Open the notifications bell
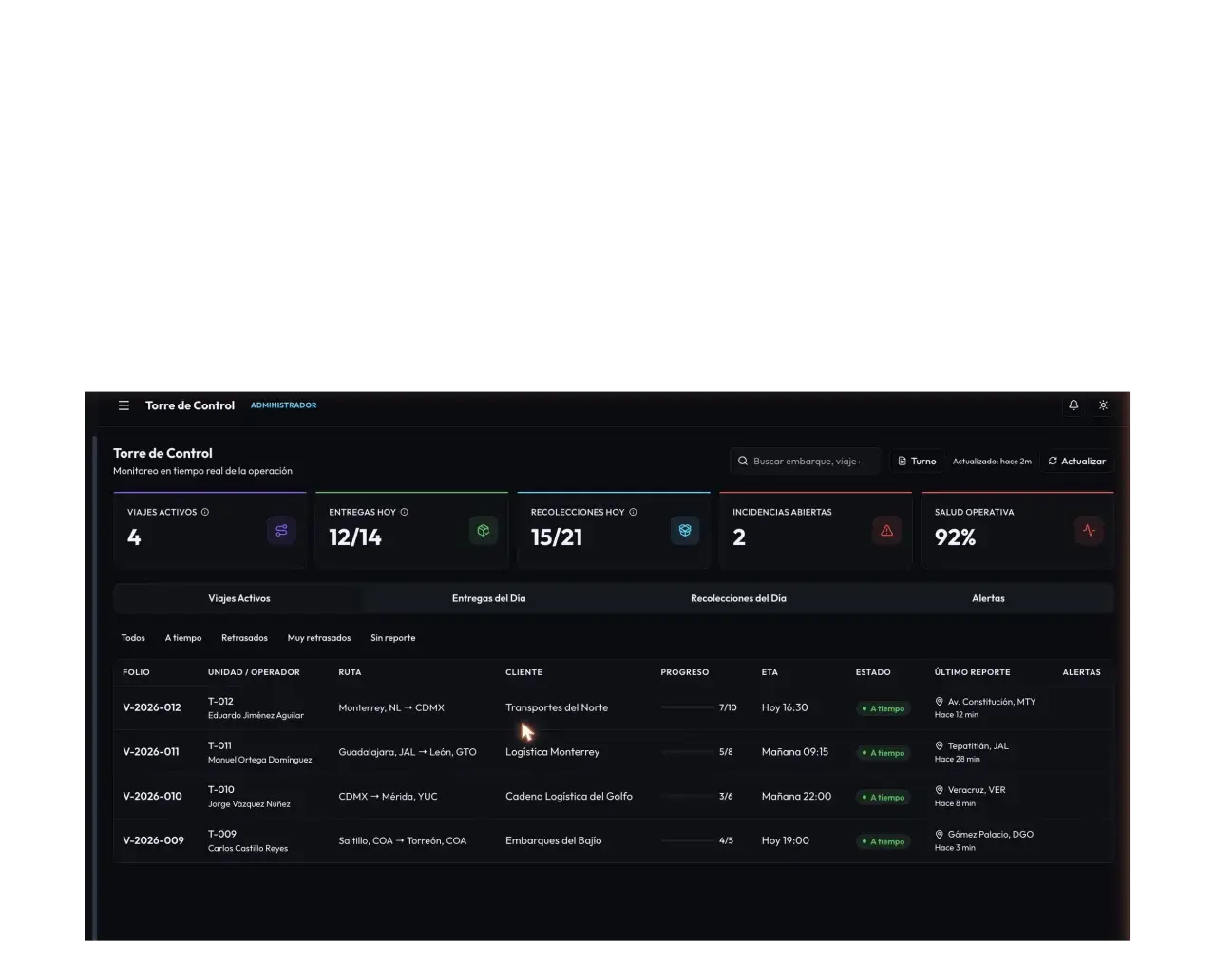This screenshot has height=980, width=1216. click(1073, 405)
